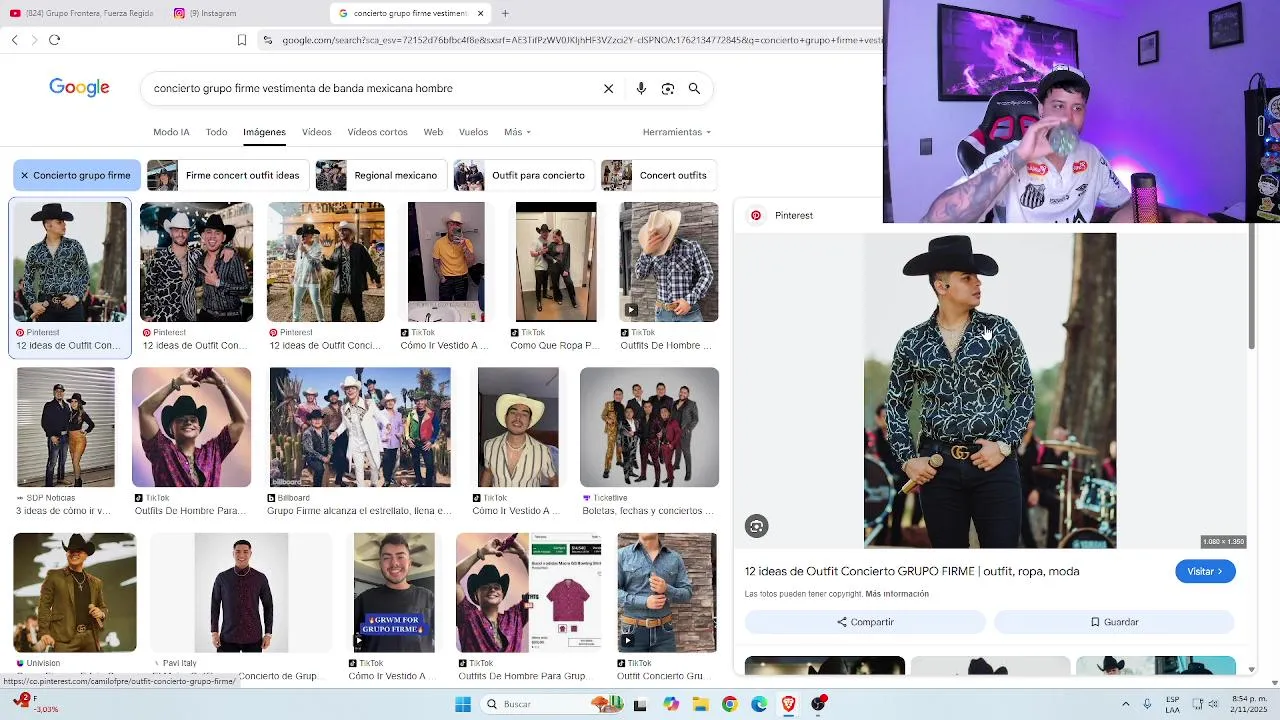Select Regional mexicano filter chip
Image resolution: width=1280 pixels, height=720 pixels.
pos(380,175)
